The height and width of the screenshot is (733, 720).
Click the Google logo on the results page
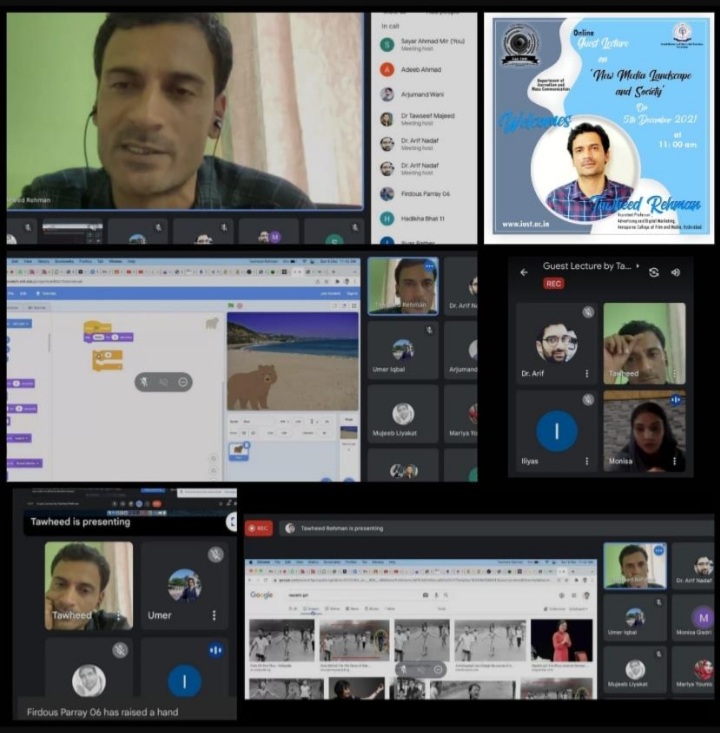[x=262, y=595]
